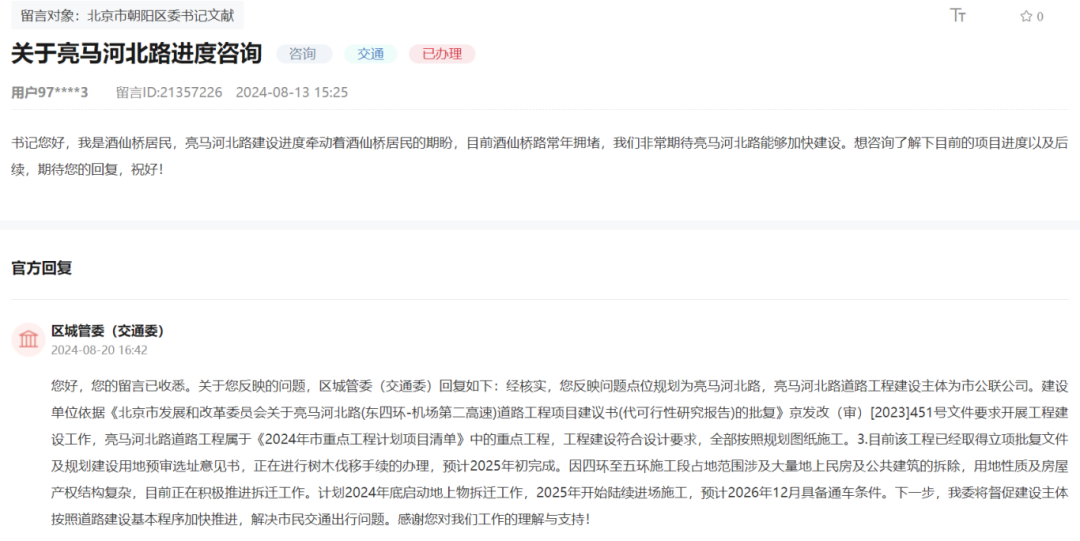The image size is (1080, 541).
Task: Click the favorite count 0
Action: point(1040,17)
